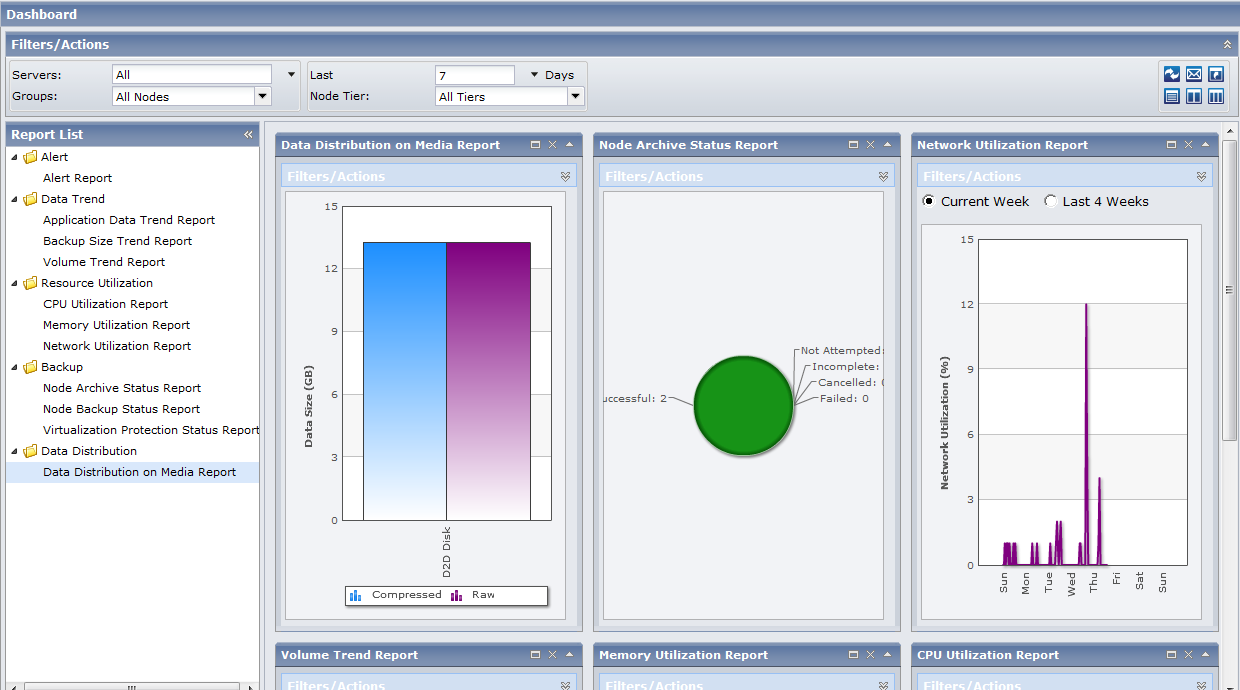Click the Last days input field

pos(474,73)
